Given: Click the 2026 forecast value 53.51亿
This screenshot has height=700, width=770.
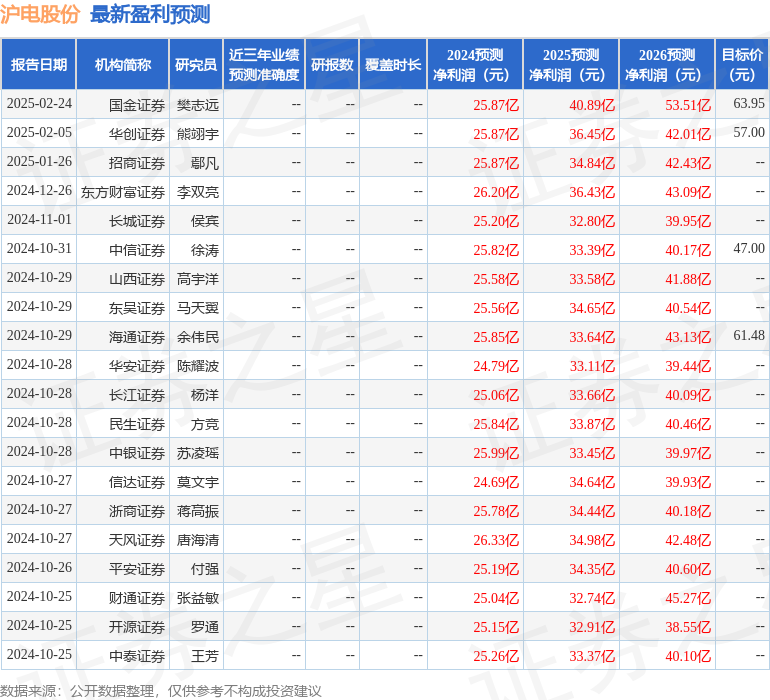Looking at the screenshot, I should click(x=688, y=105).
